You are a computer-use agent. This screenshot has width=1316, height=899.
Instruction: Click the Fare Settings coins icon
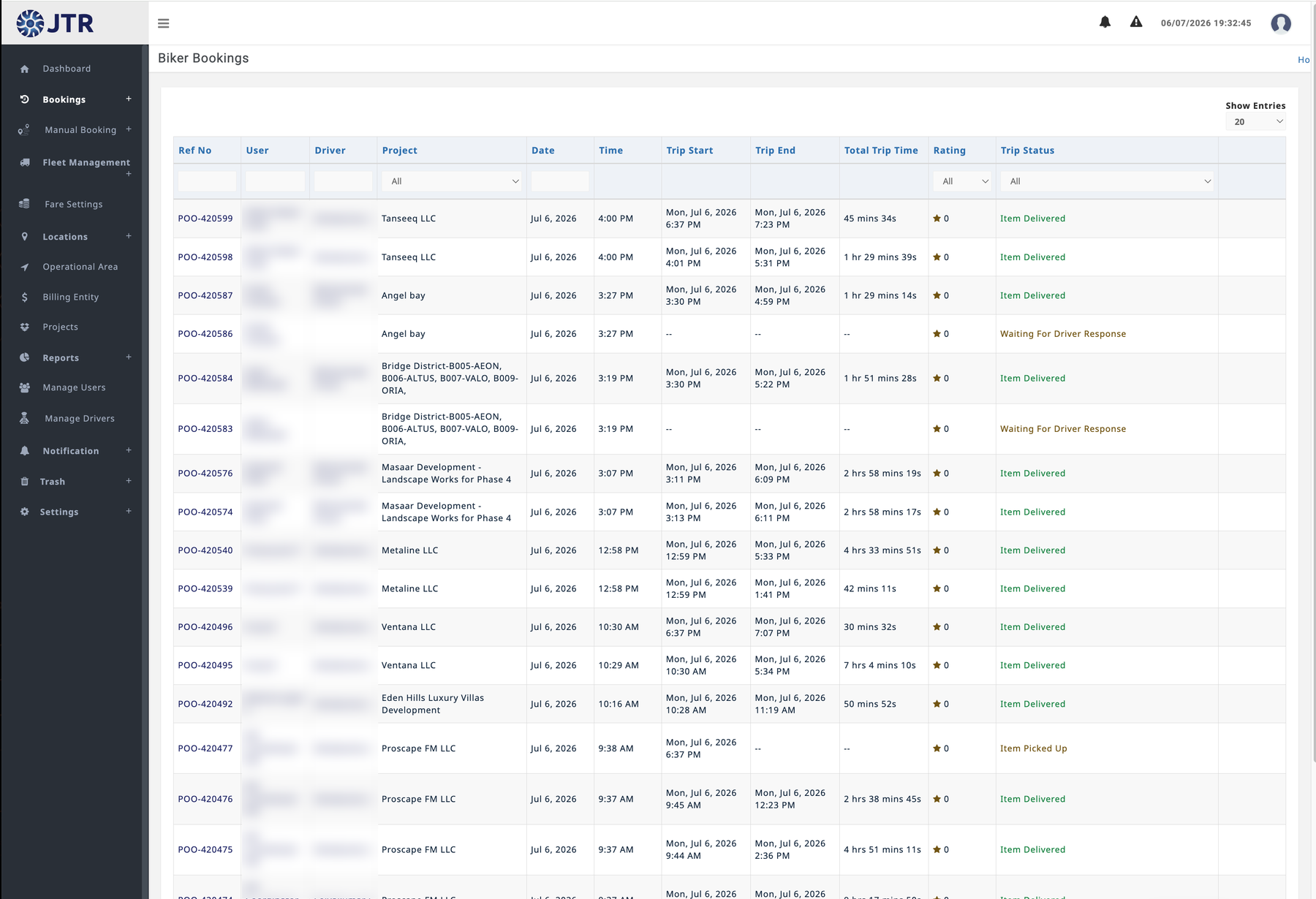pos(24,204)
